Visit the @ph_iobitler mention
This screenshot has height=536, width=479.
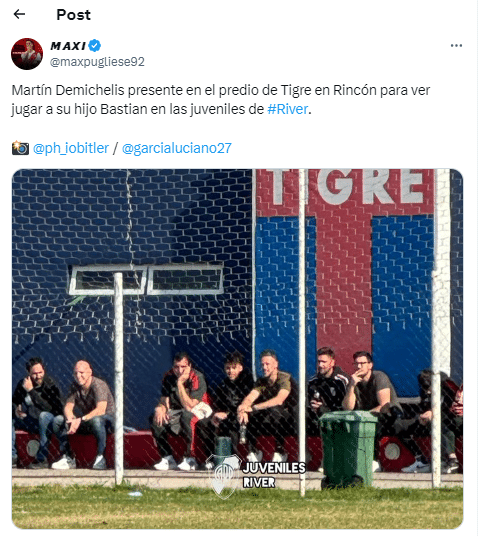pos(71,148)
